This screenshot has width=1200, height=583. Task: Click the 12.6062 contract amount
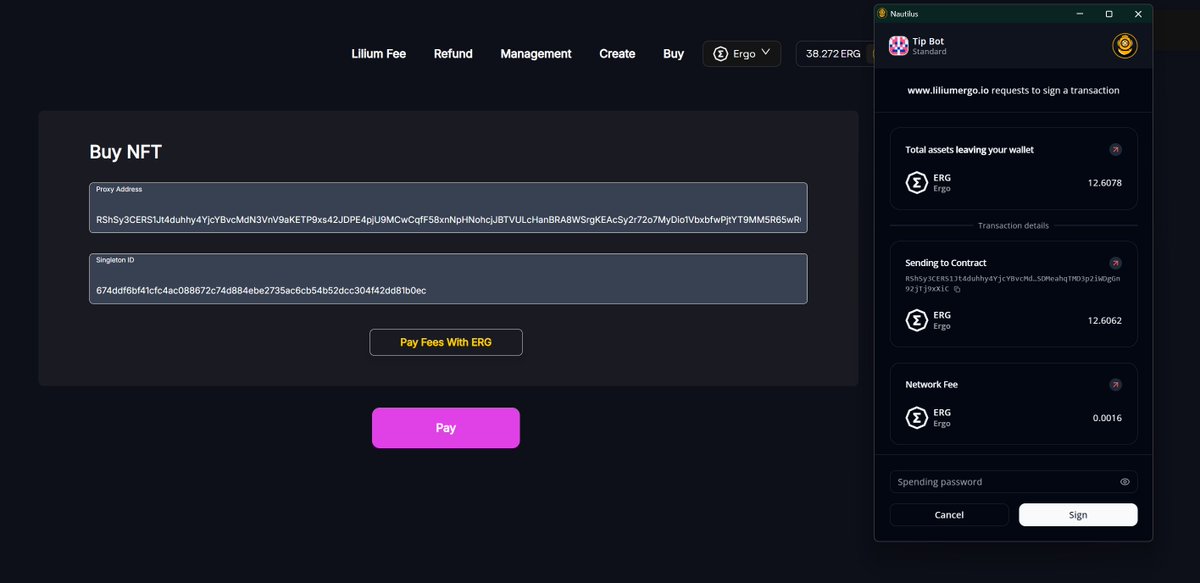(x=1104, y=321)
